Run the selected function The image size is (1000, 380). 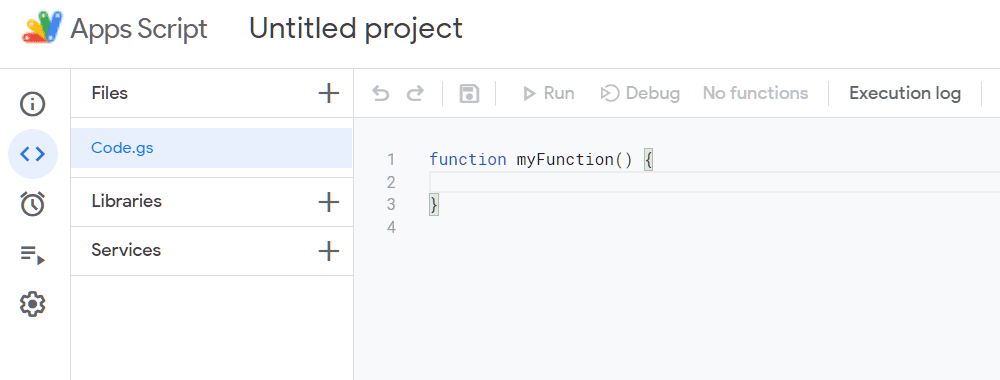(548, 94)
